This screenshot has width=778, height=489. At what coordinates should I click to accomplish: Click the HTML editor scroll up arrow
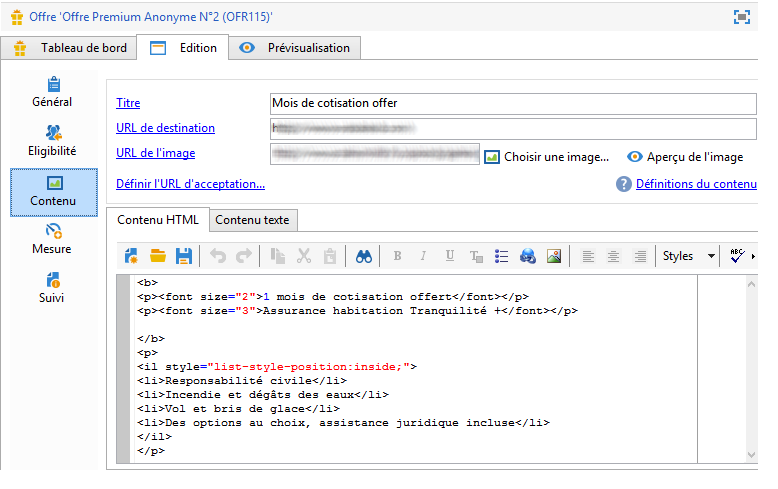(751, 284)
